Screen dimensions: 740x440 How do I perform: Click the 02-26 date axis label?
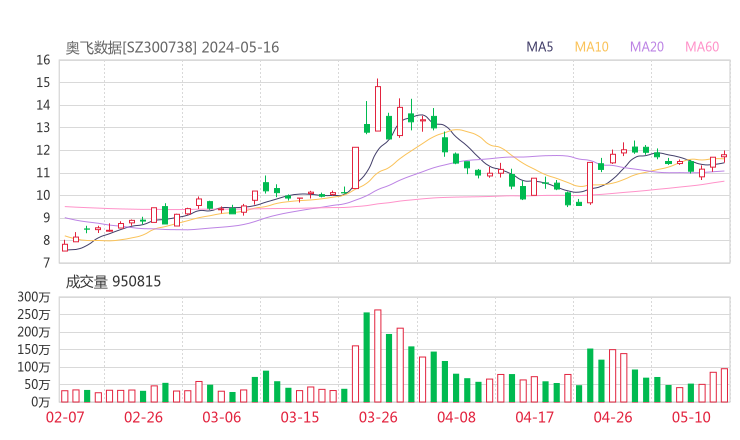coord(143,417)
